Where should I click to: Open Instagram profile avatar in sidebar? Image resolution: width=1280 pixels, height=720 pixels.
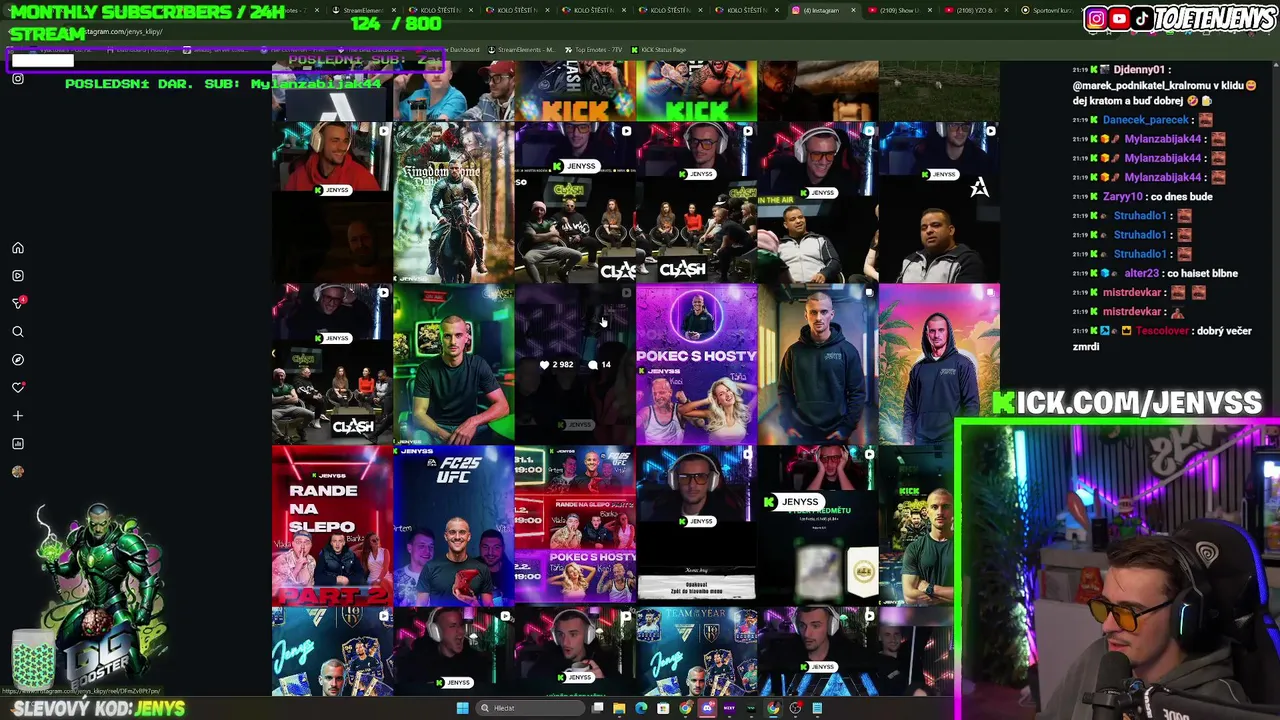[18, 472]
